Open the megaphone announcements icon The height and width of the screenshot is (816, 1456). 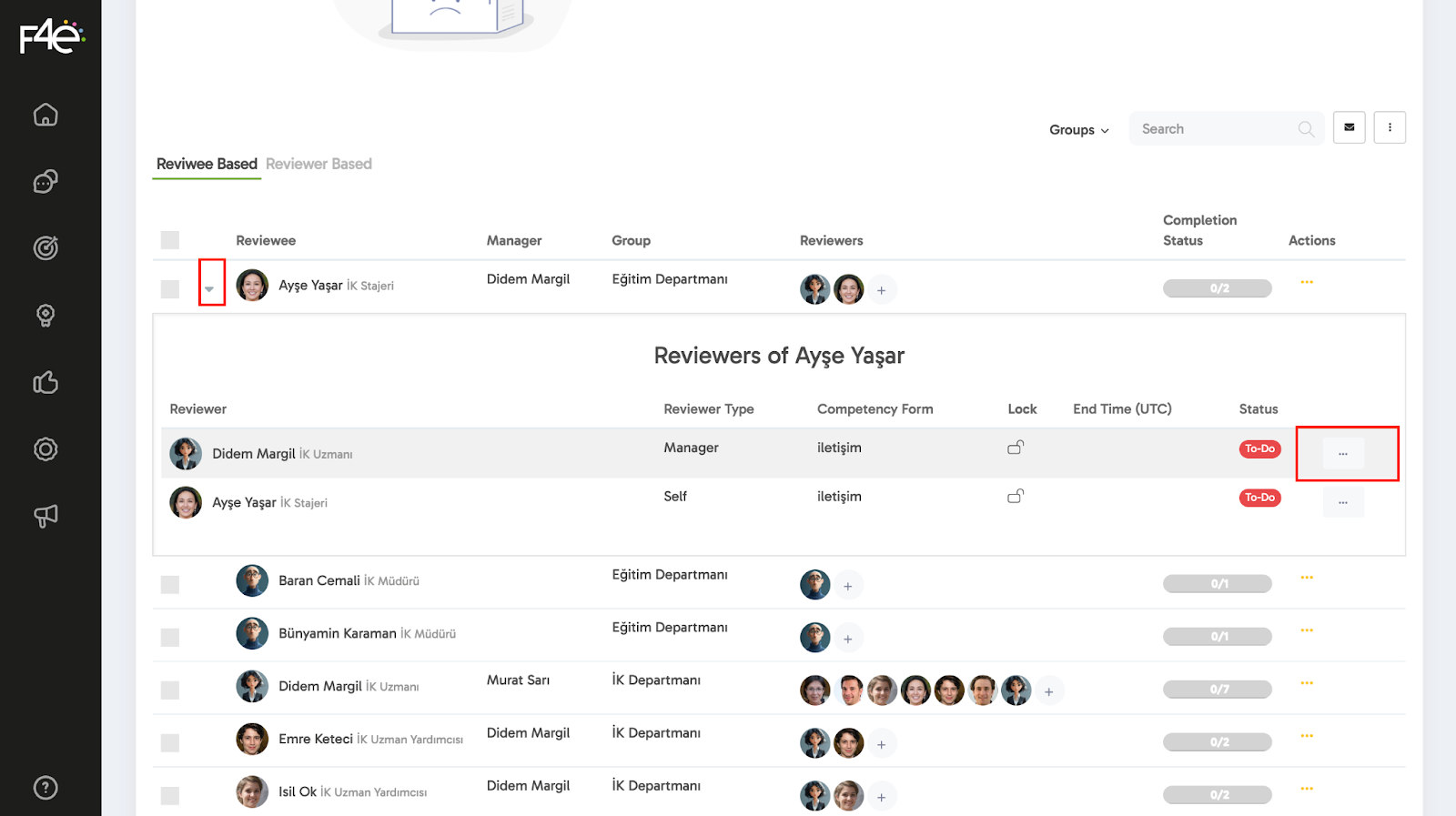45,516
